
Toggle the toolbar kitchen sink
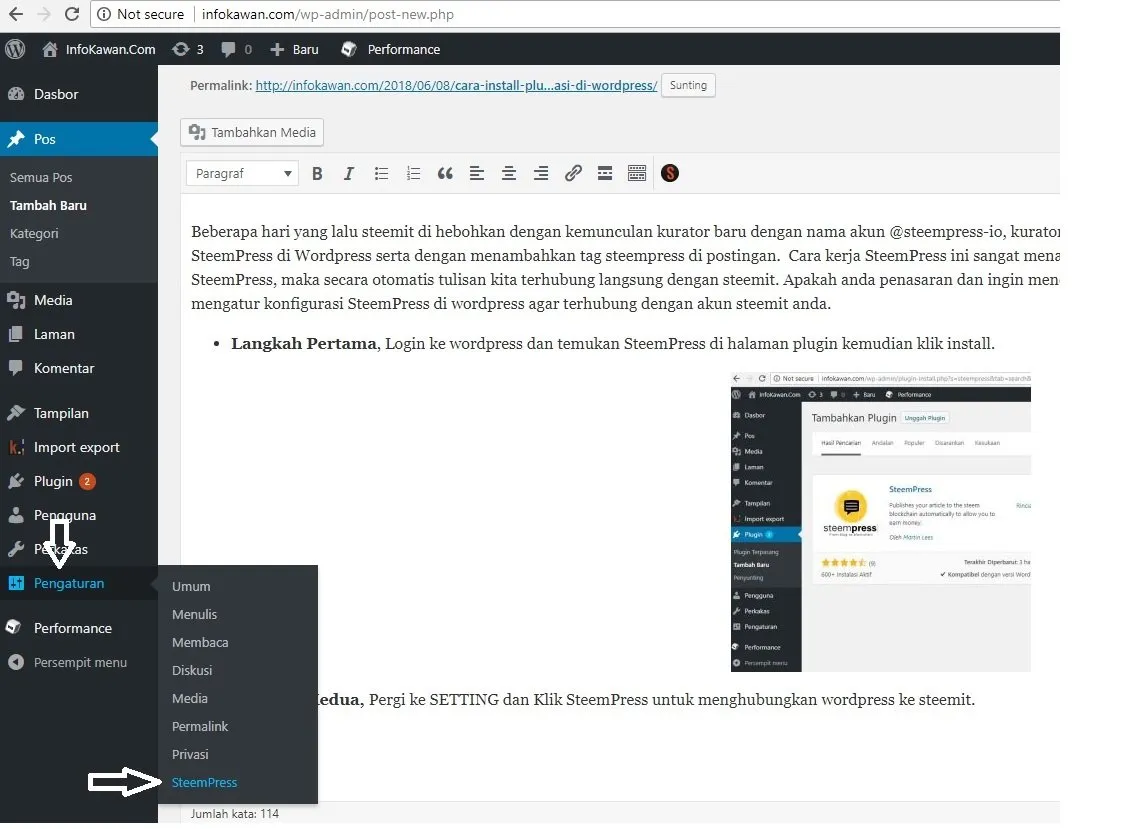[x=637, y=174]
